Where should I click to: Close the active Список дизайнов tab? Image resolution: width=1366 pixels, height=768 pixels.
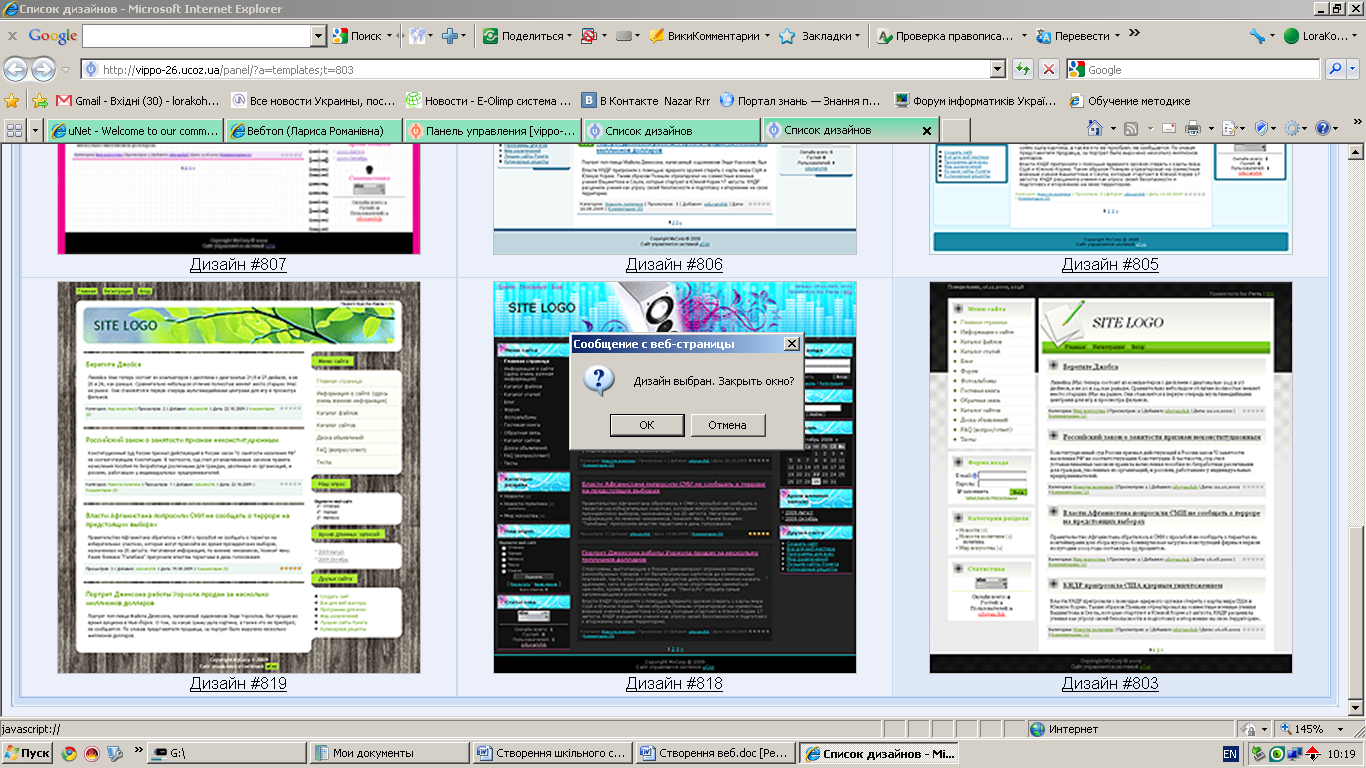click(x=927, y=131)
